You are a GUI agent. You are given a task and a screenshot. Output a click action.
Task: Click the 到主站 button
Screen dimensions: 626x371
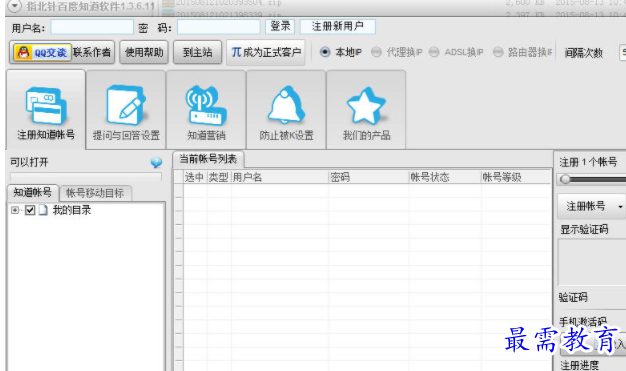[197, 52]
